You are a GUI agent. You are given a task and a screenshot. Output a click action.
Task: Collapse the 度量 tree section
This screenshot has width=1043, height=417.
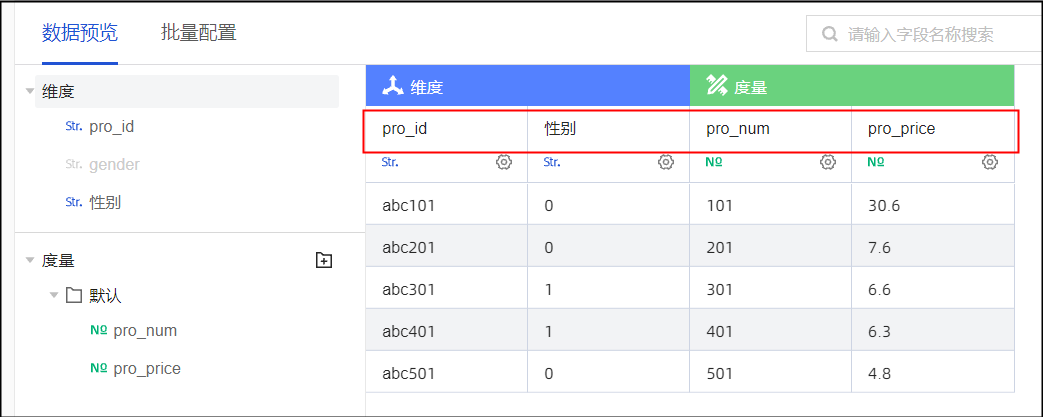click(30, 261)
